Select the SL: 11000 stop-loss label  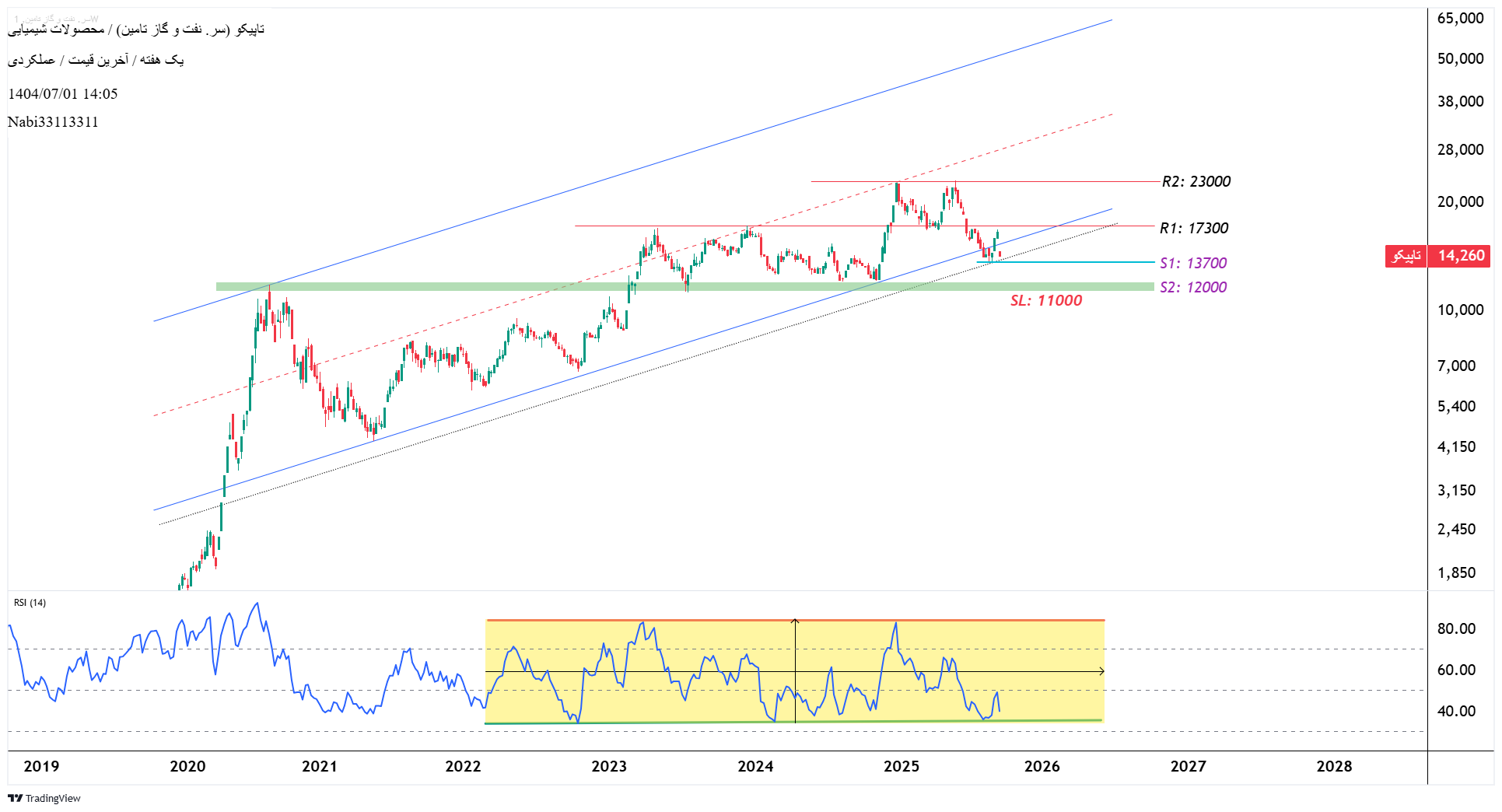click(1045, 301)
